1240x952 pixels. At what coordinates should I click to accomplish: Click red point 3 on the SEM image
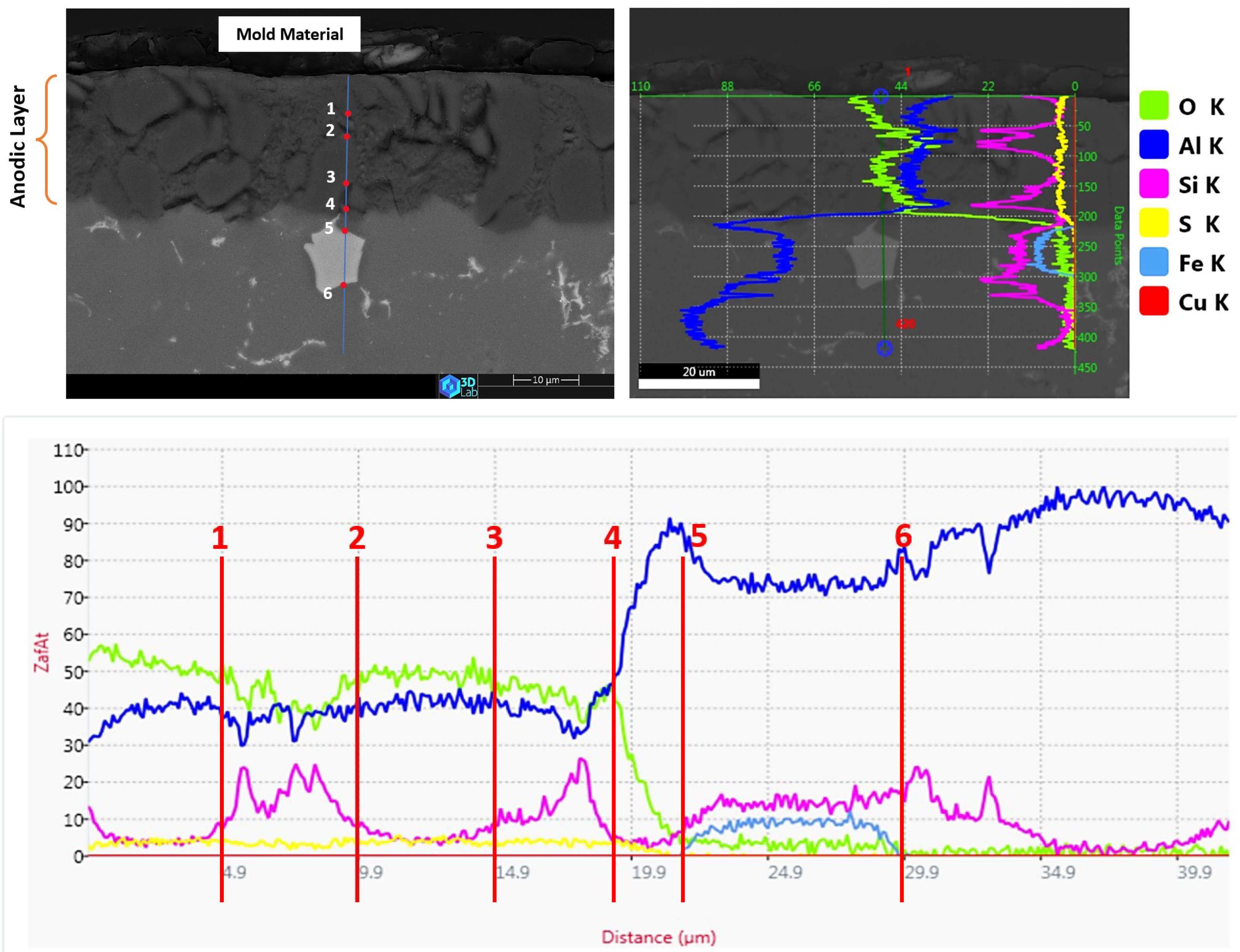pos(346,183)
